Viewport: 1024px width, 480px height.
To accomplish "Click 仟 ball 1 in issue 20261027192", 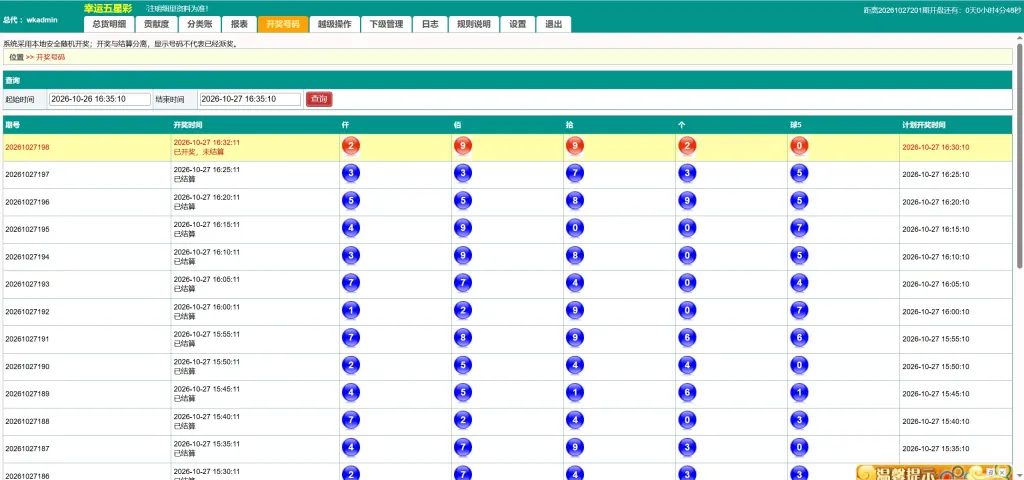I will [x=351, y=311].
